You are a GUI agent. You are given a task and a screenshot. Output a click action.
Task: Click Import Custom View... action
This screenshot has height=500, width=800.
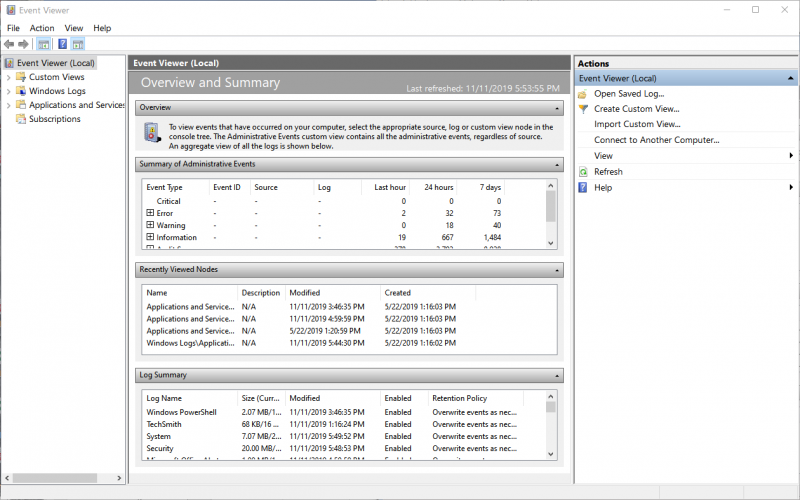[x=637, y=124]
